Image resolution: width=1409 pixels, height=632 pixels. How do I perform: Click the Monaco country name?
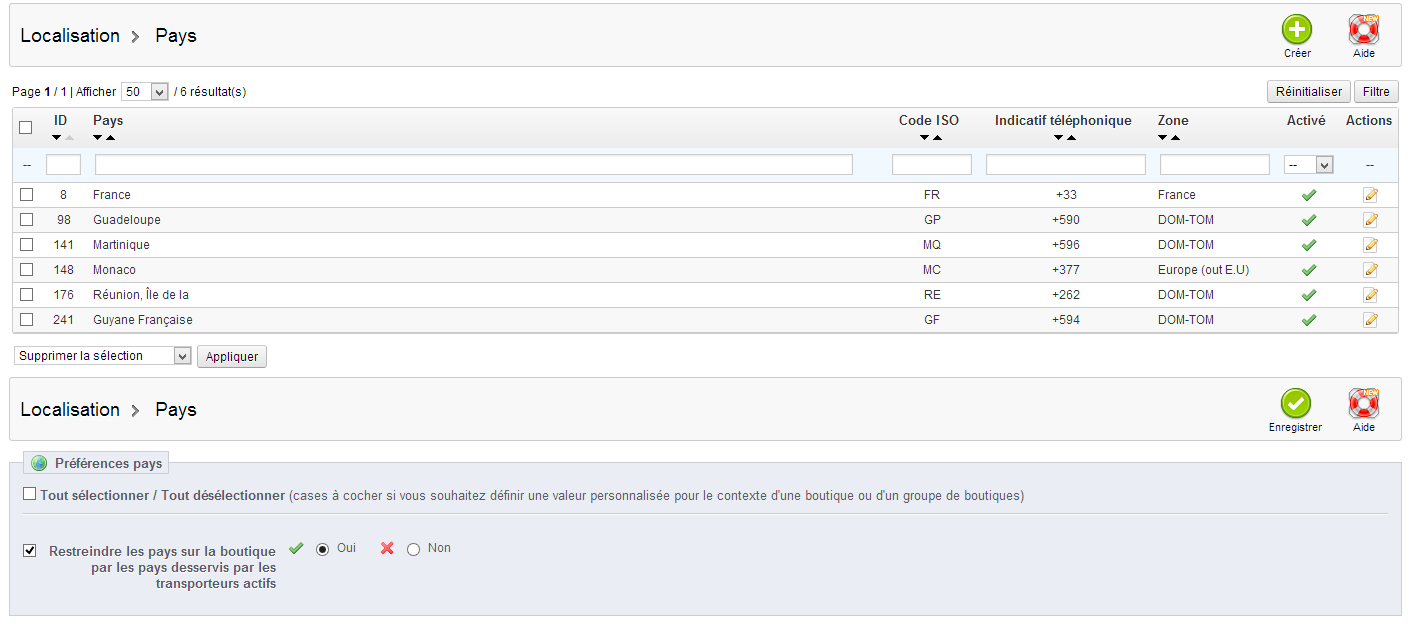[x=114, y=270]
